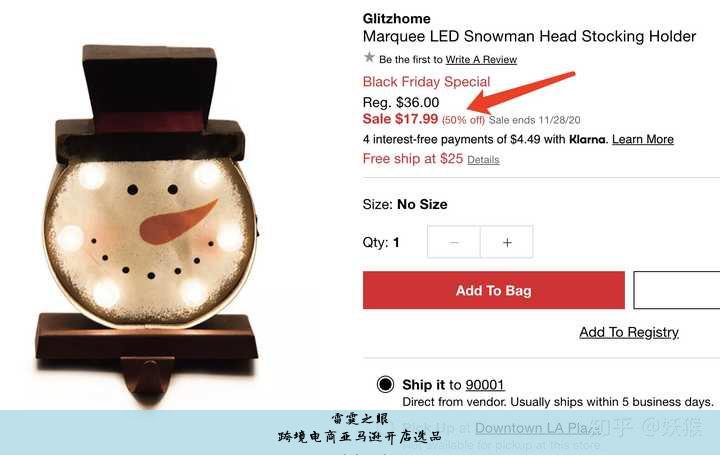Open the Add To Registry link

pos(629,332)
